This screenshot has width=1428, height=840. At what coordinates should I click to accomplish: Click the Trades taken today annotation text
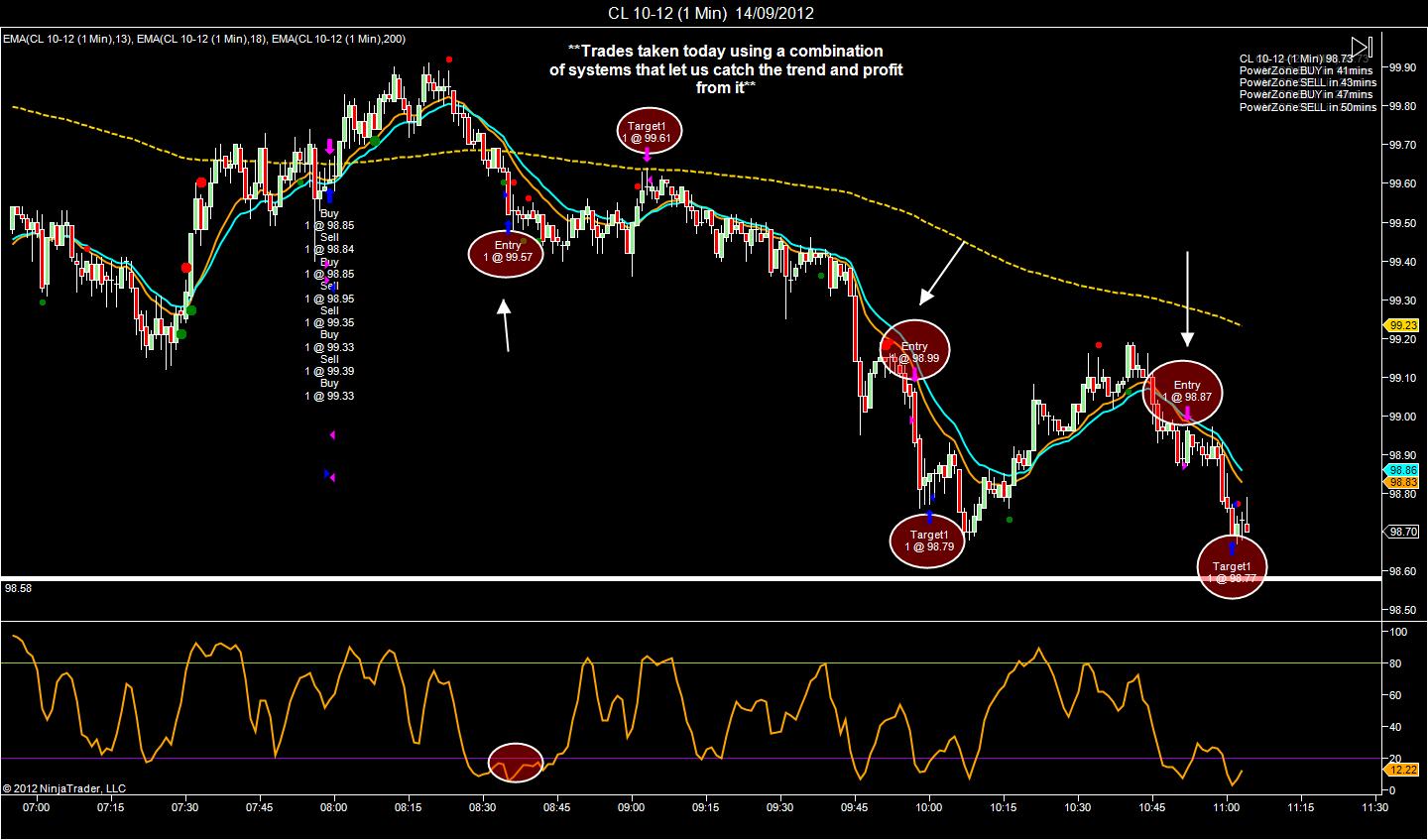[726, 70]
